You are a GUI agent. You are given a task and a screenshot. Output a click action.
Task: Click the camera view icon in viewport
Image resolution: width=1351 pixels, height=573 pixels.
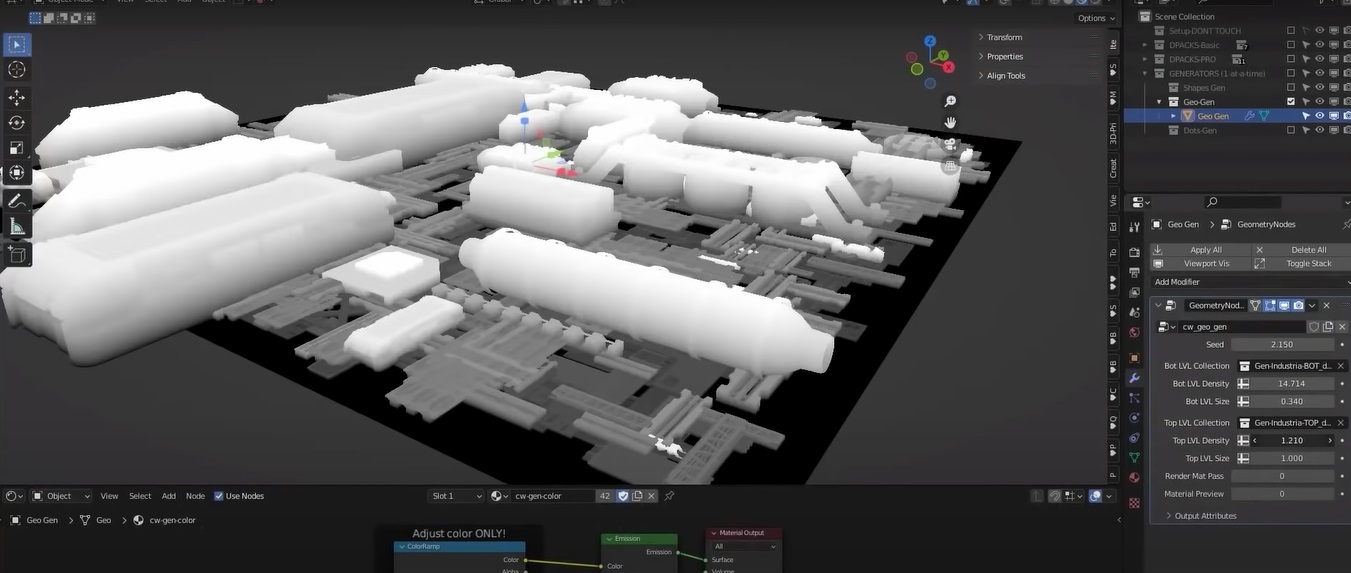click(x=950, y=145)
